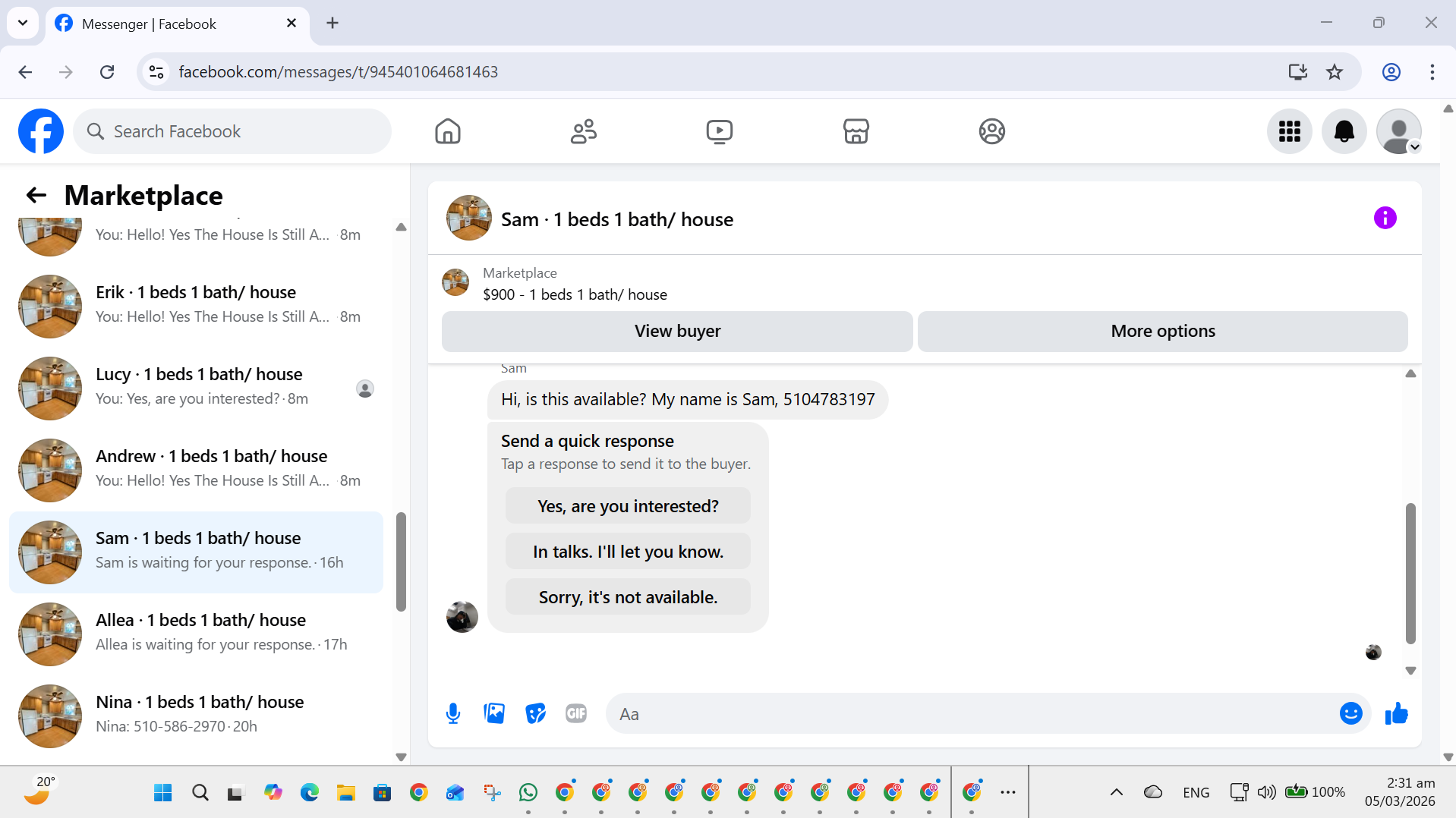Attach a photo to the message
The height and width of the screenshot is (818, 1456).
point(494,713)
